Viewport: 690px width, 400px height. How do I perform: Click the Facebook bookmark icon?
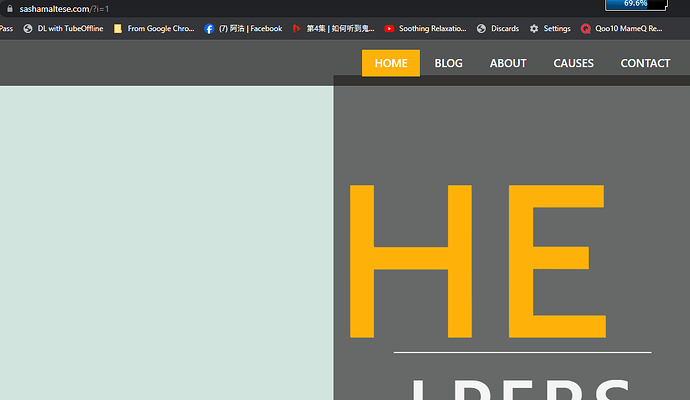pos(209,29)
